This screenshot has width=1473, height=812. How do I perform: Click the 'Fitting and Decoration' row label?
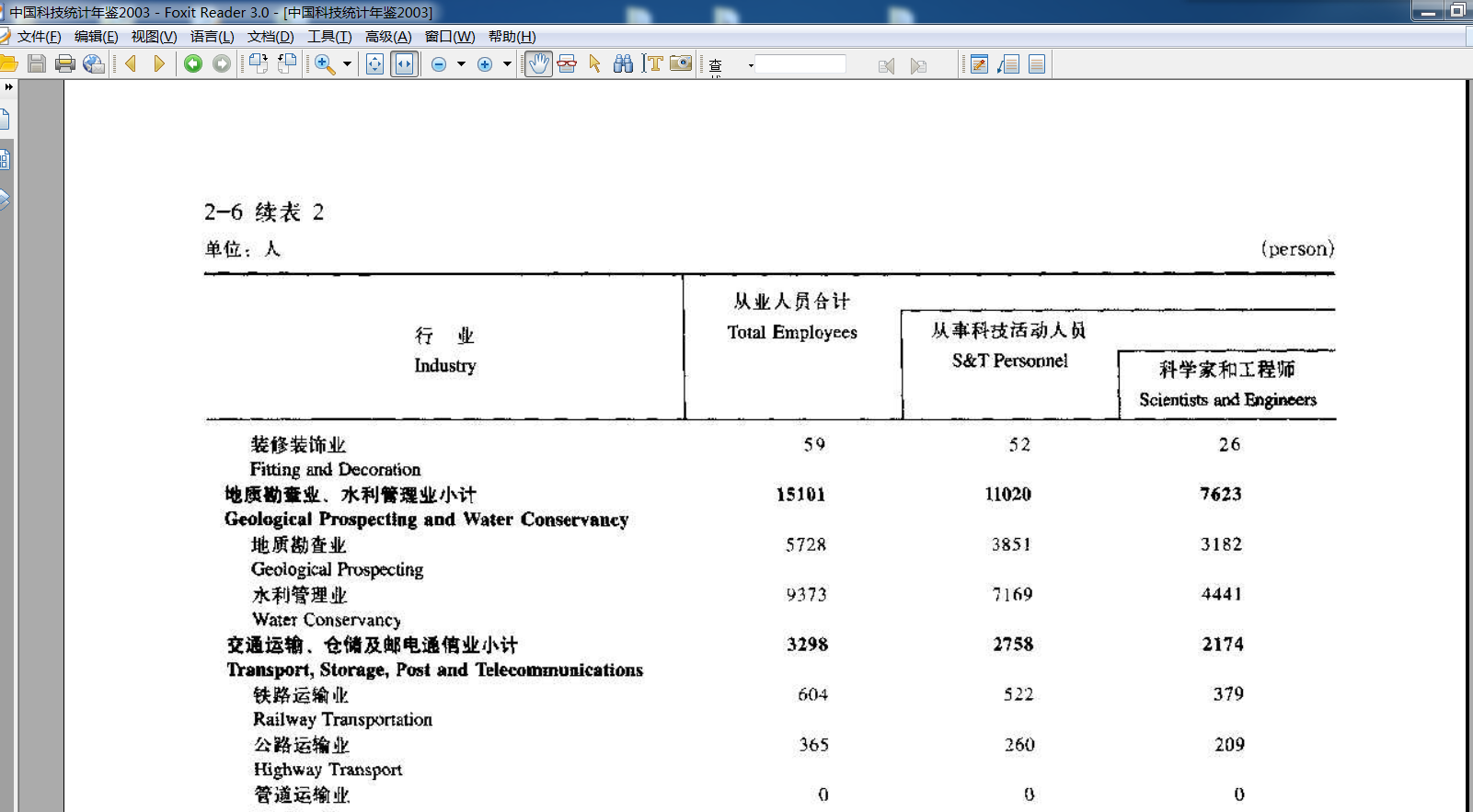point(335,469)
